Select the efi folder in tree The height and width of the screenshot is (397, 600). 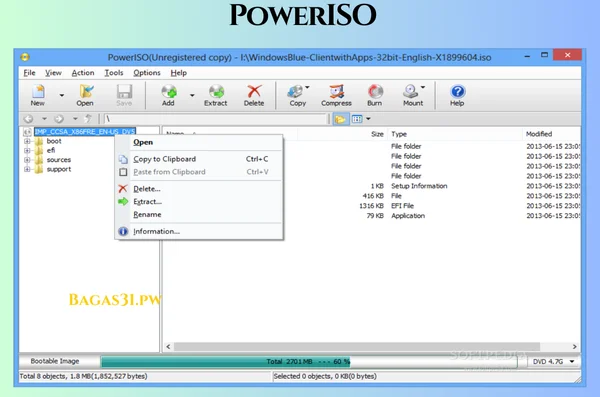click(51, 150)
